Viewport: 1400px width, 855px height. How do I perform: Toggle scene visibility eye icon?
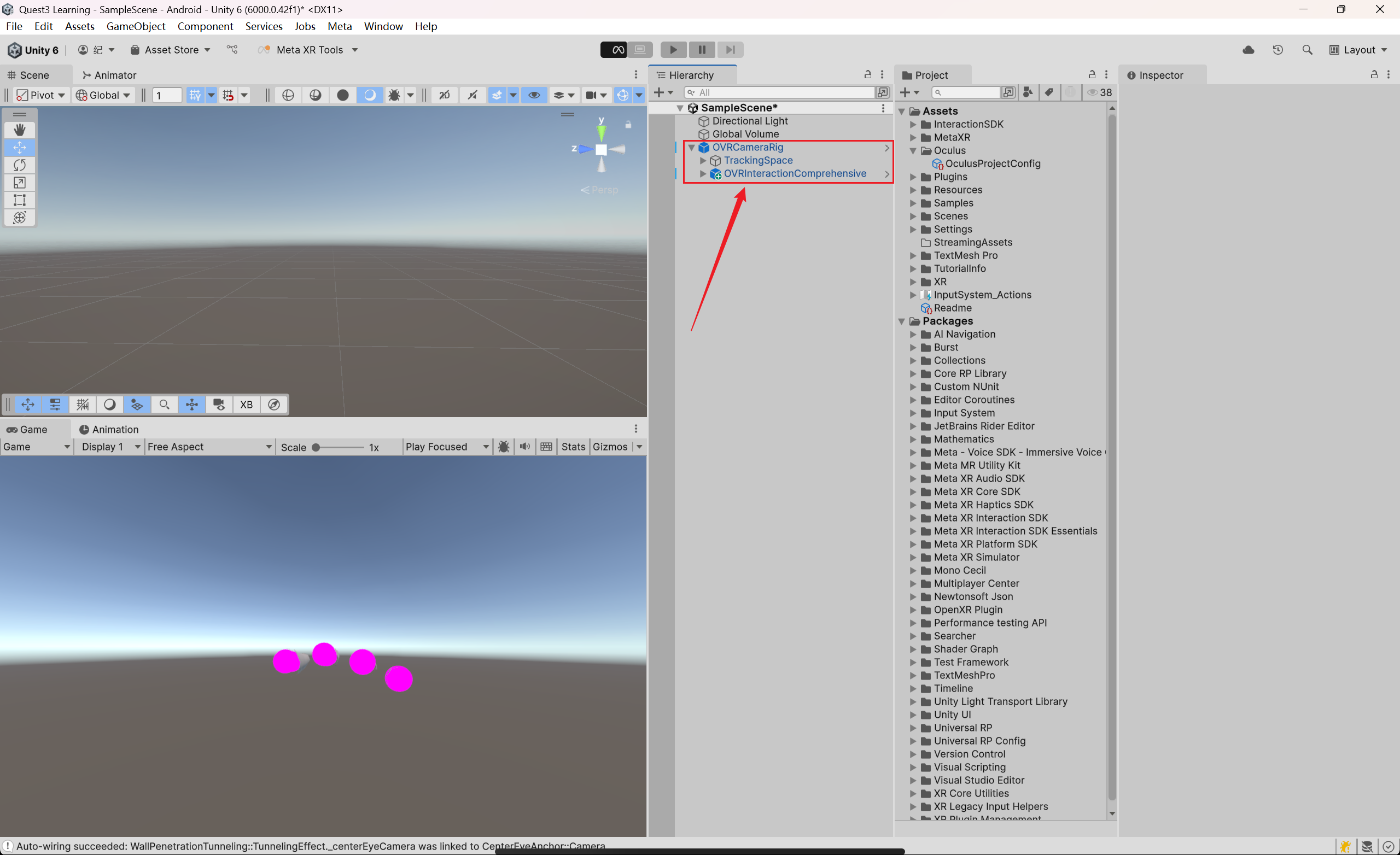point(534,96)
